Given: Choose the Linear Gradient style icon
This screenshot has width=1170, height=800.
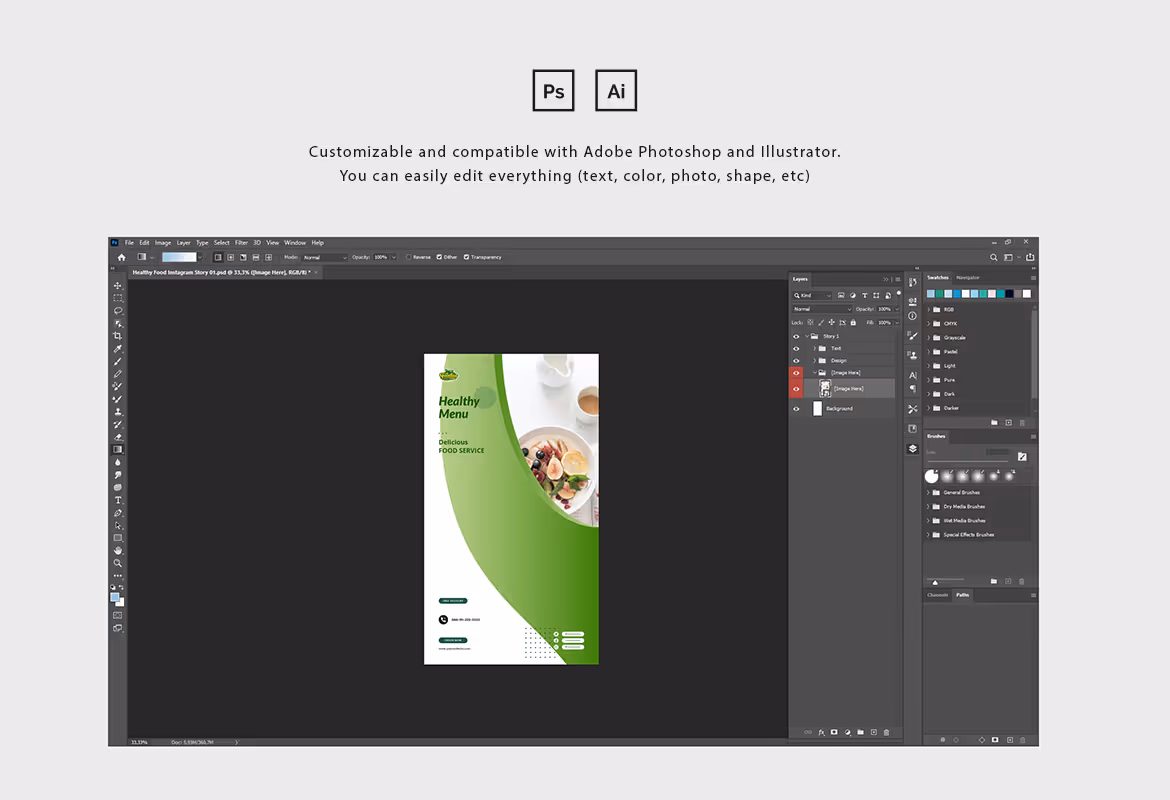Looking at the screenshot, I should (x=218, y=257).
